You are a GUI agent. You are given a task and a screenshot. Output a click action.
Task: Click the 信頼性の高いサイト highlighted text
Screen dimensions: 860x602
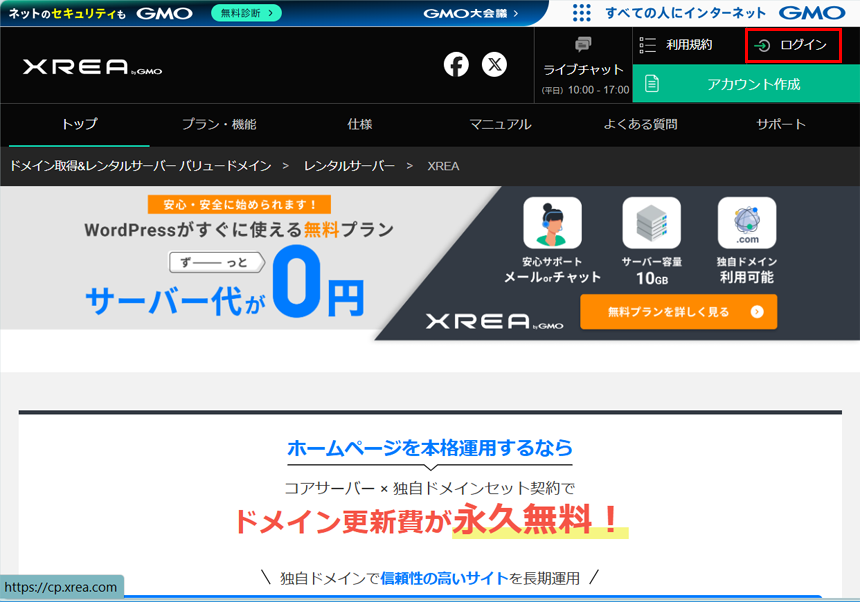[445, 578]
